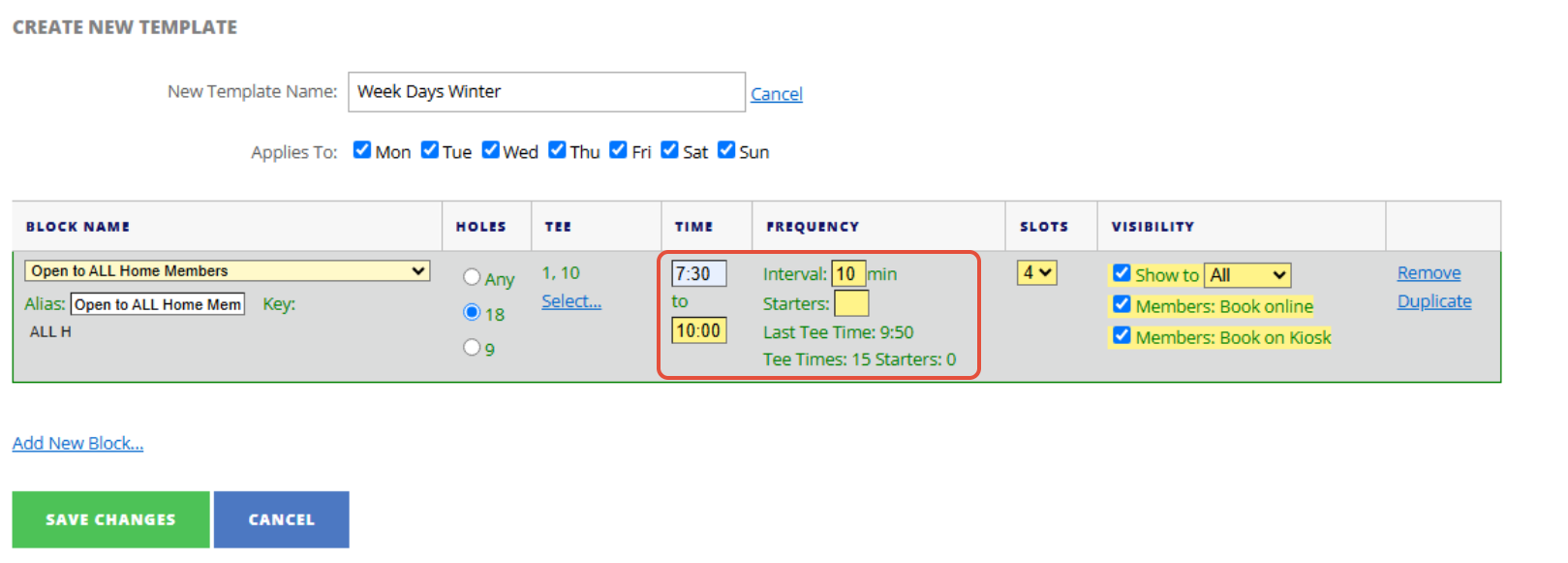Disable the Sat day checkbox

pos(669,150)
